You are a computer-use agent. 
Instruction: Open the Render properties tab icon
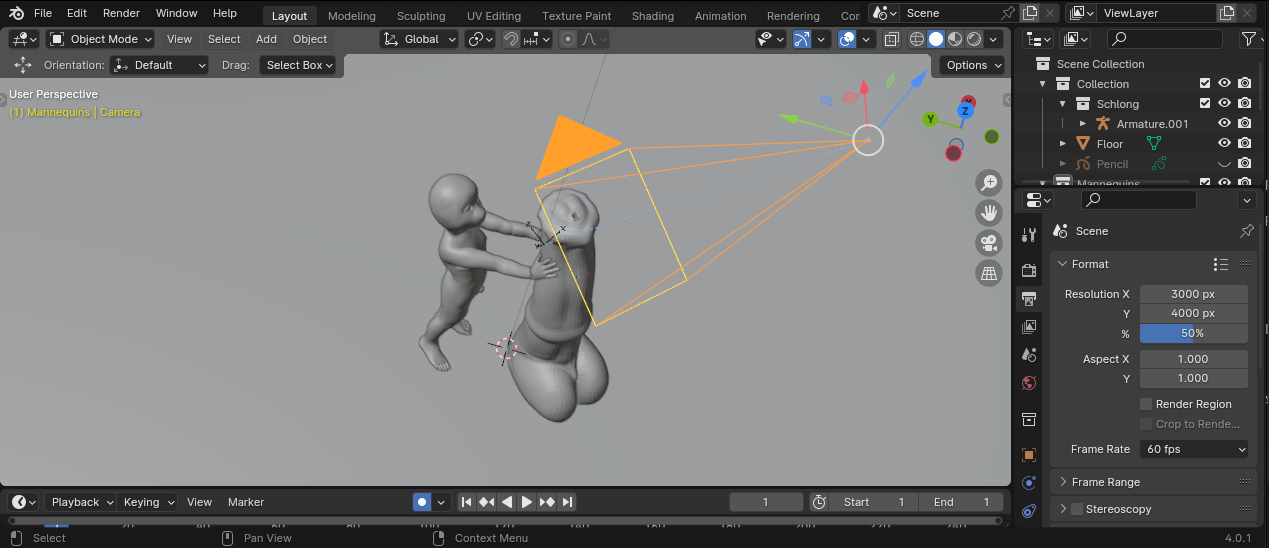click(x=1029, y=270)
